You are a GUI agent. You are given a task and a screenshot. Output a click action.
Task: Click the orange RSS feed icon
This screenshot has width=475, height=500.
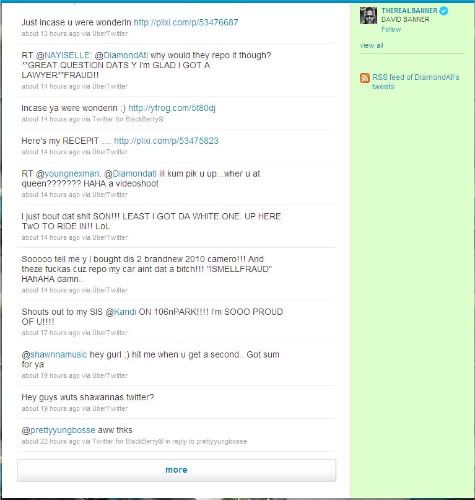click(365, 78)
